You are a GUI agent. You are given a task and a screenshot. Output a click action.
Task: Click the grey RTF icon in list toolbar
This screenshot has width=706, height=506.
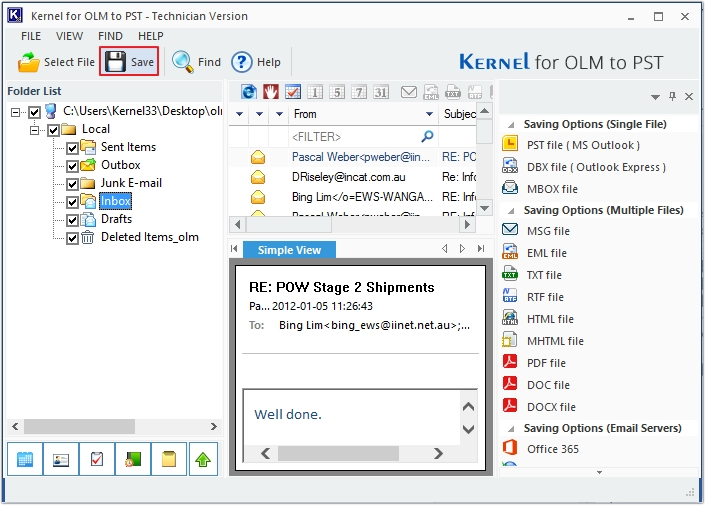(475, 92)
